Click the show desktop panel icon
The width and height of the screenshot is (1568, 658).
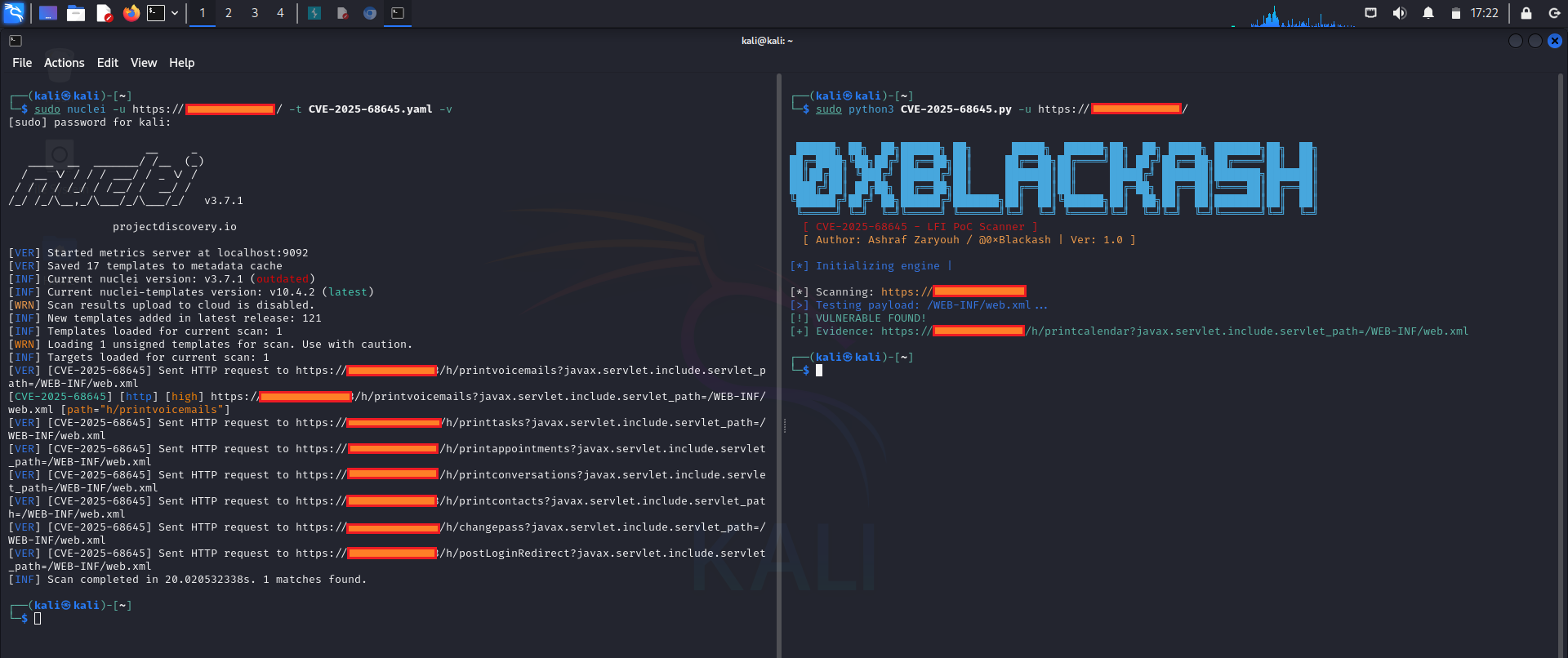[x=48, y=13]
